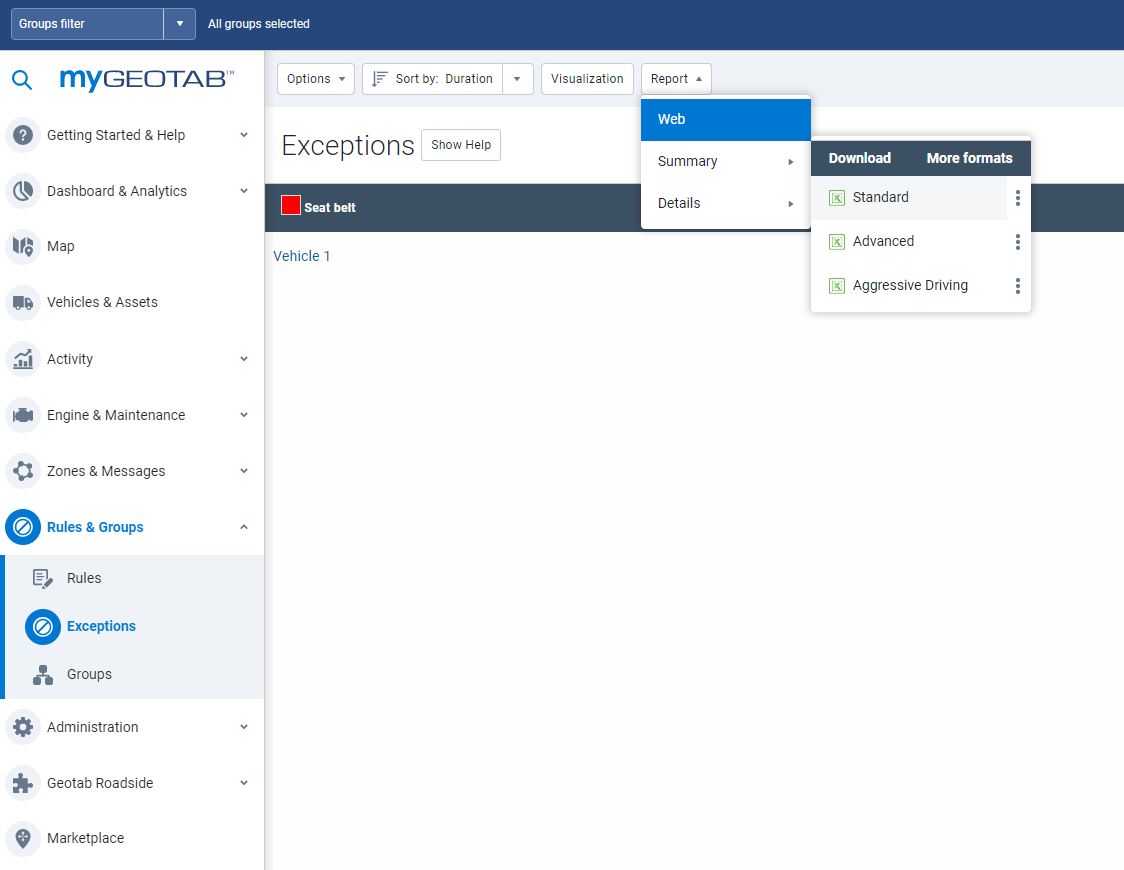
Task: Open the Map icon in sidebar
Action: (x=23, y=247)
